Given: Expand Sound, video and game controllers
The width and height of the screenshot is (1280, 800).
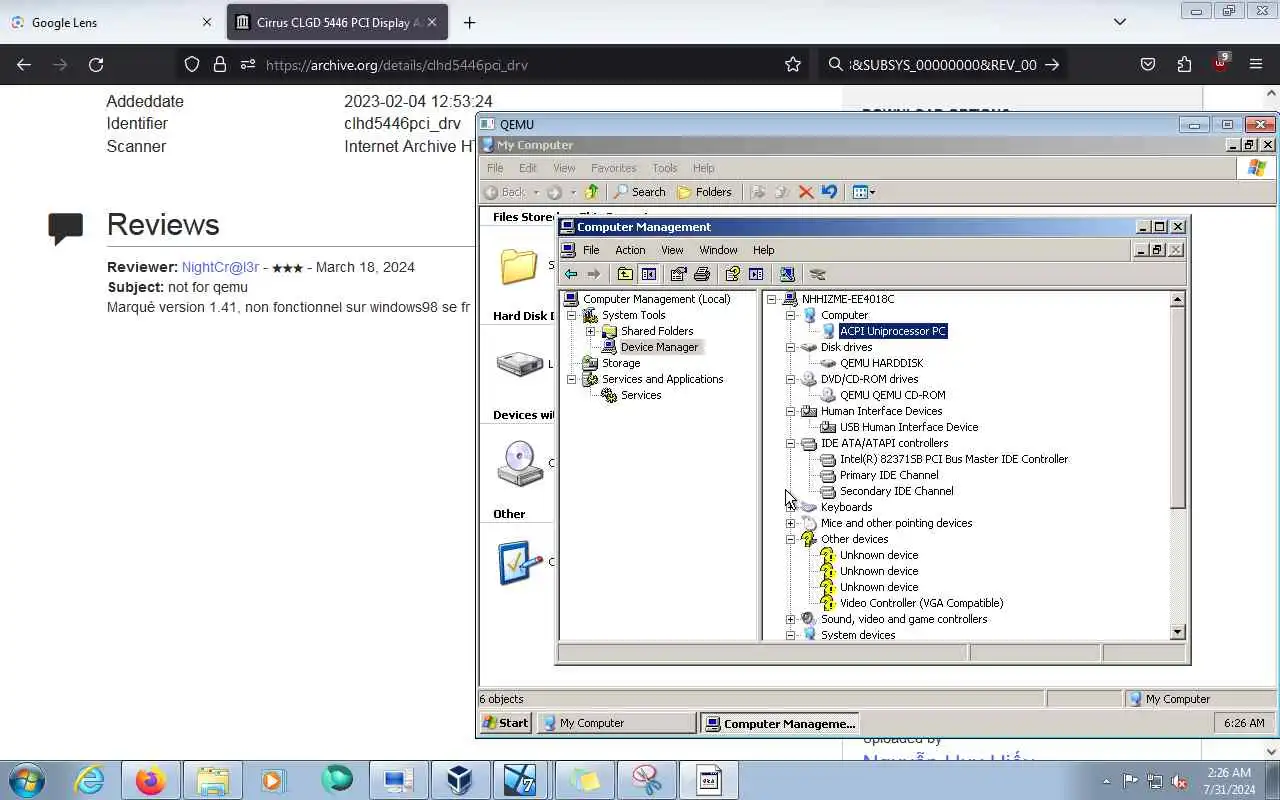Looking at the screenshot, I should [x=790, y=619].
